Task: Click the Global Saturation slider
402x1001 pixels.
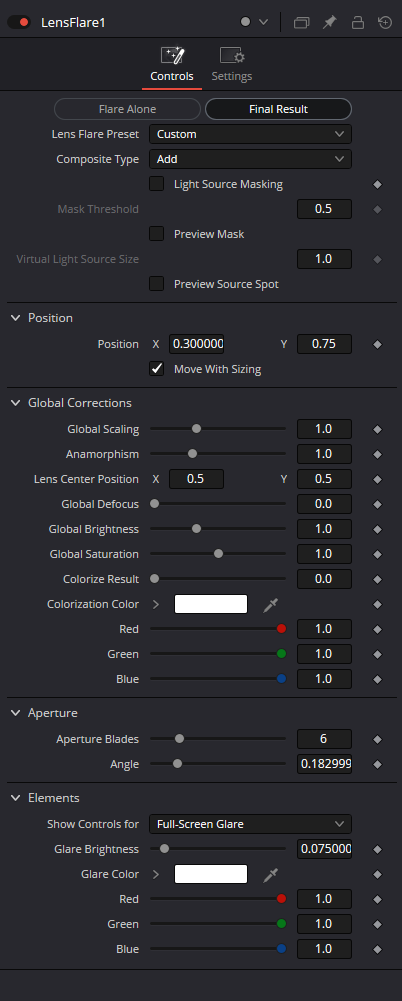Action: point(218,553)
